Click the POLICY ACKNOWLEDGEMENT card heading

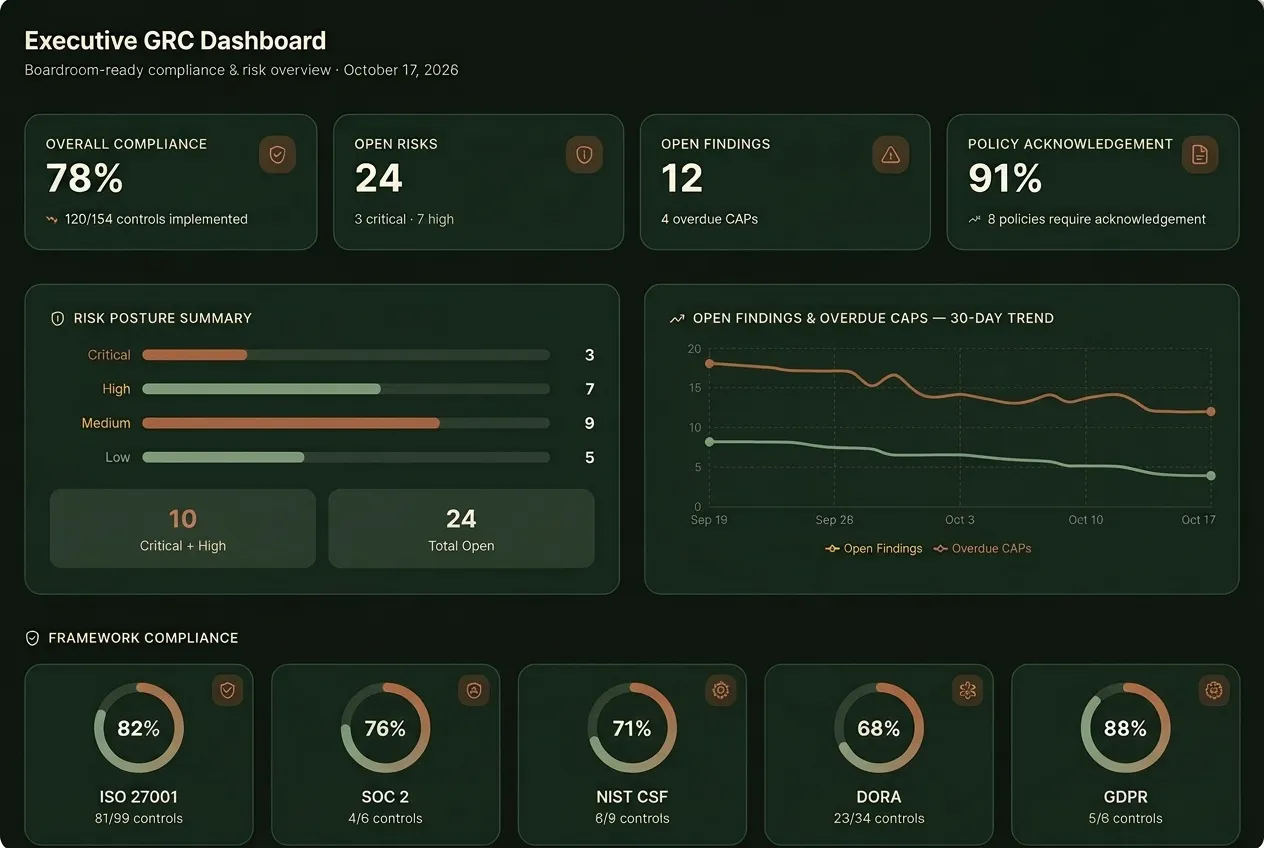click(x=1070, y=144)
